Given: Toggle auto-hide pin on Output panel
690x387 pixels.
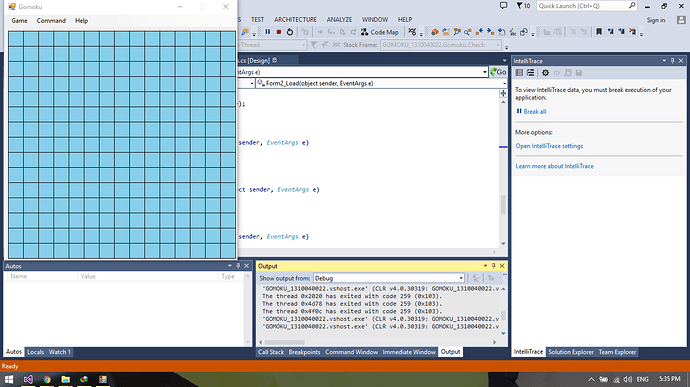Looking at the screenshot, I should [x=493, y=266].
